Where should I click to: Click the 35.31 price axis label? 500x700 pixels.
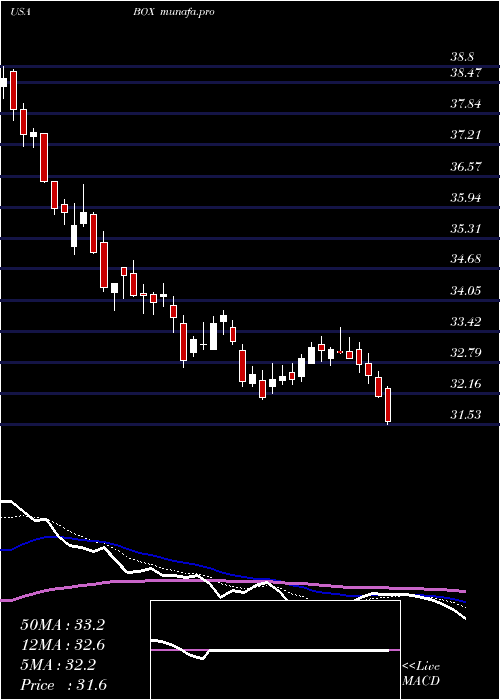click(x=466, y=229)
